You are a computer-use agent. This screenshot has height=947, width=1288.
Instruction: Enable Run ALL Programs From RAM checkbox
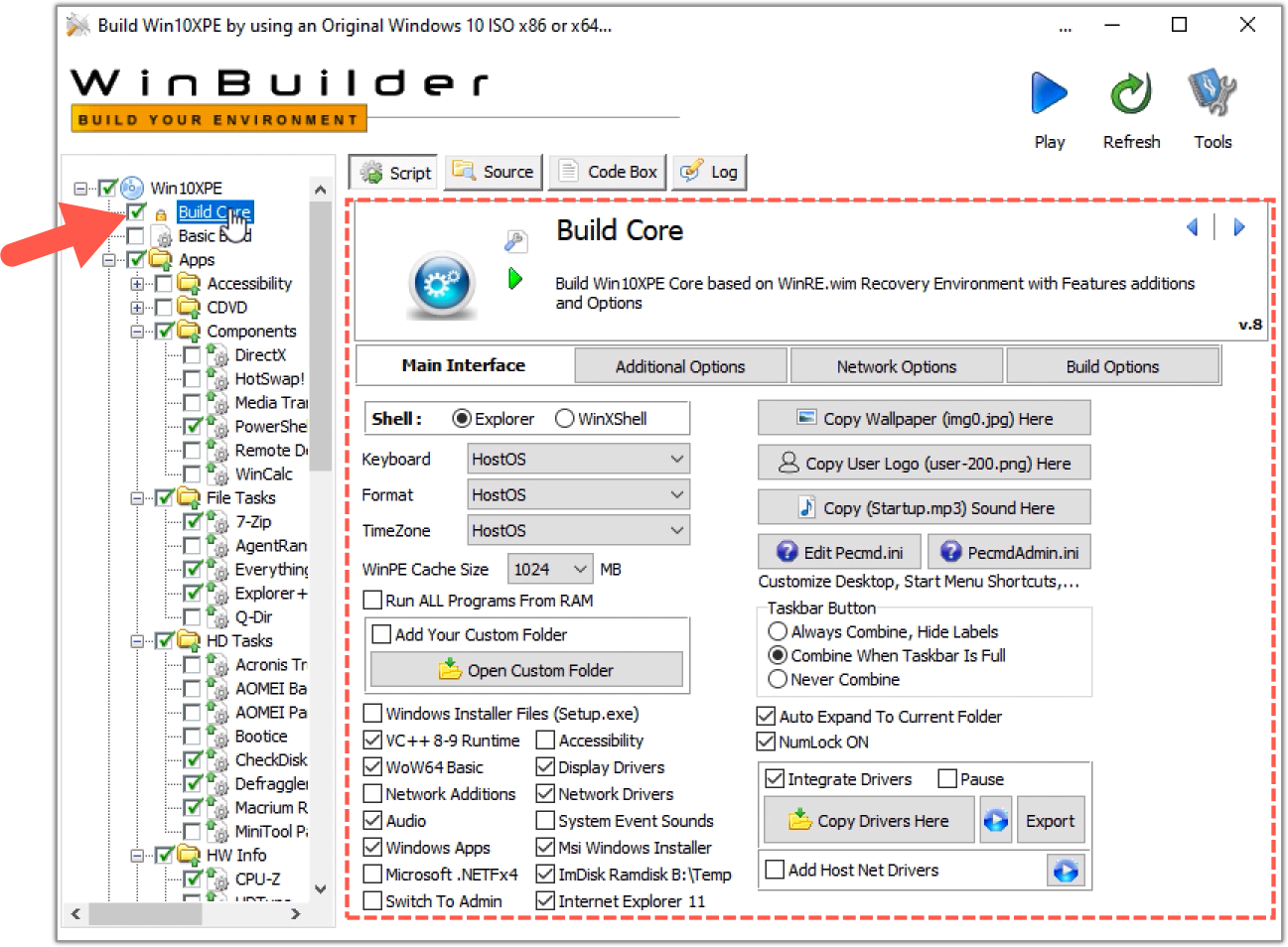pyautogui.click(x=373, y=601)
